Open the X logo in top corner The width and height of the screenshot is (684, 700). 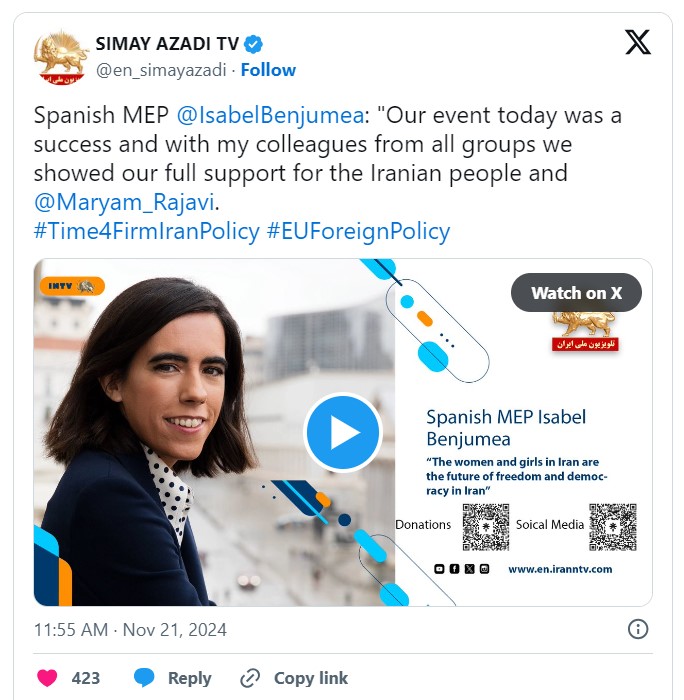(638, 42)
